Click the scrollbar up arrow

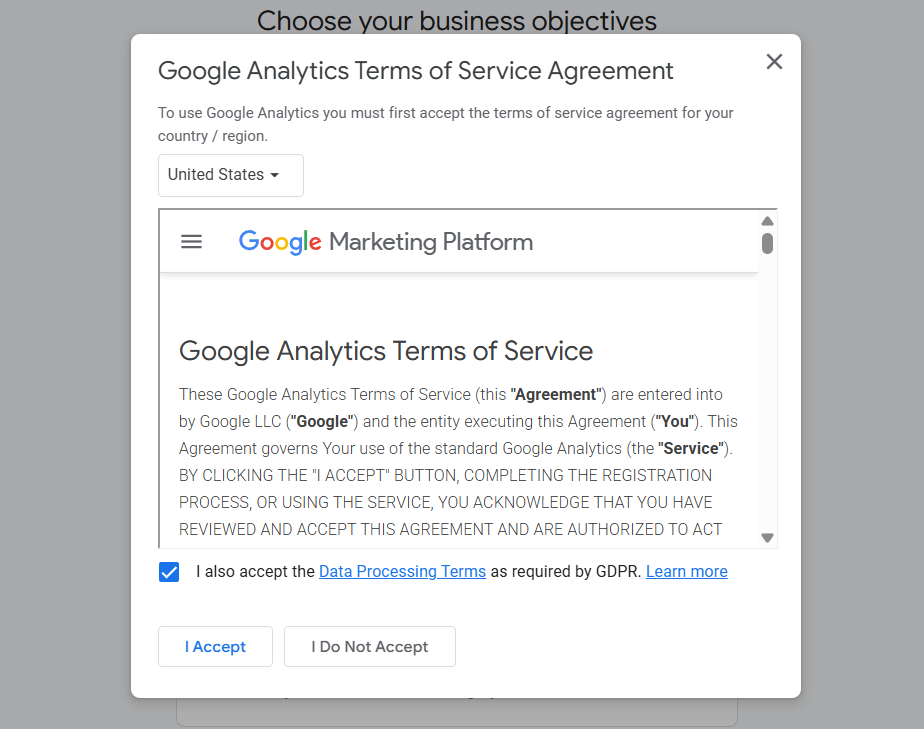[767, 221]
